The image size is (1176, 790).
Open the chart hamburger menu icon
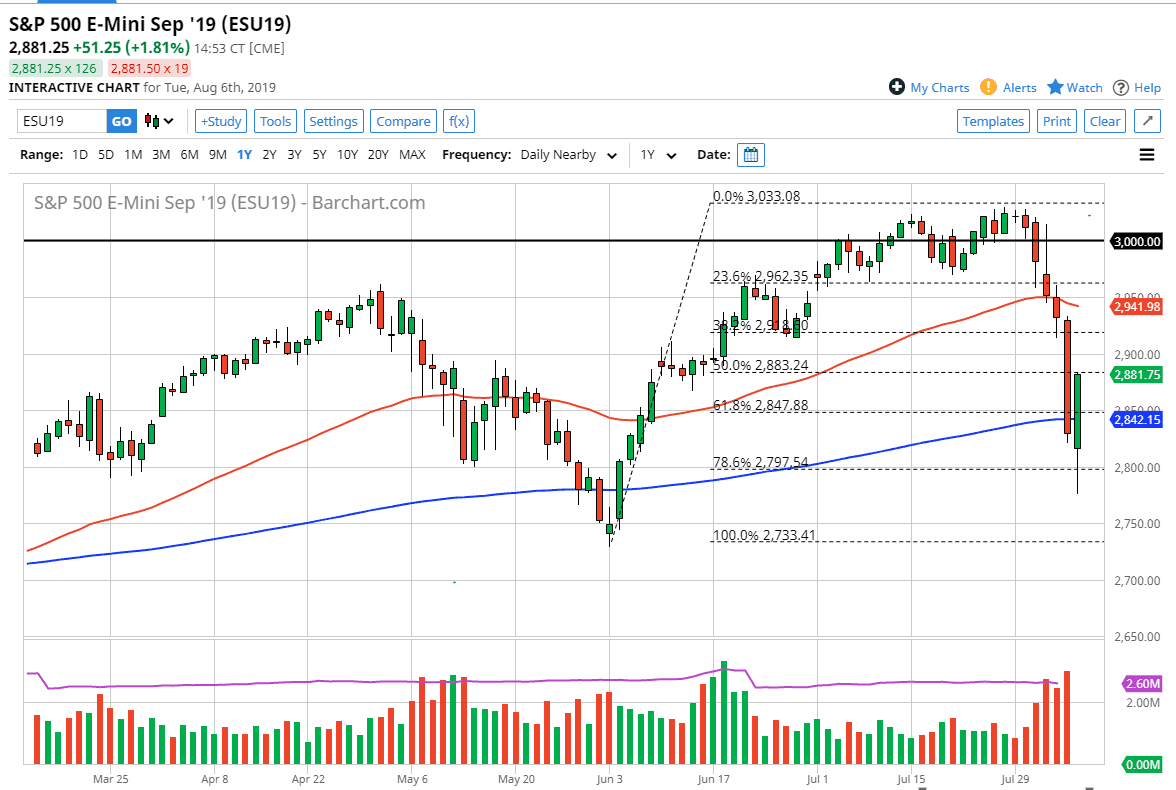1147,154
